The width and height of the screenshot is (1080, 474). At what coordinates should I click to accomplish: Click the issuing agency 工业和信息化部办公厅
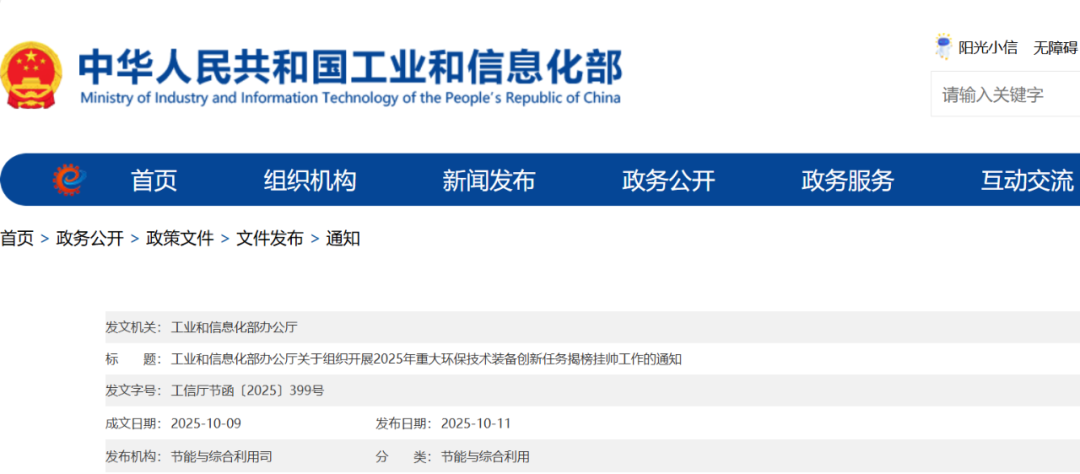234,327
